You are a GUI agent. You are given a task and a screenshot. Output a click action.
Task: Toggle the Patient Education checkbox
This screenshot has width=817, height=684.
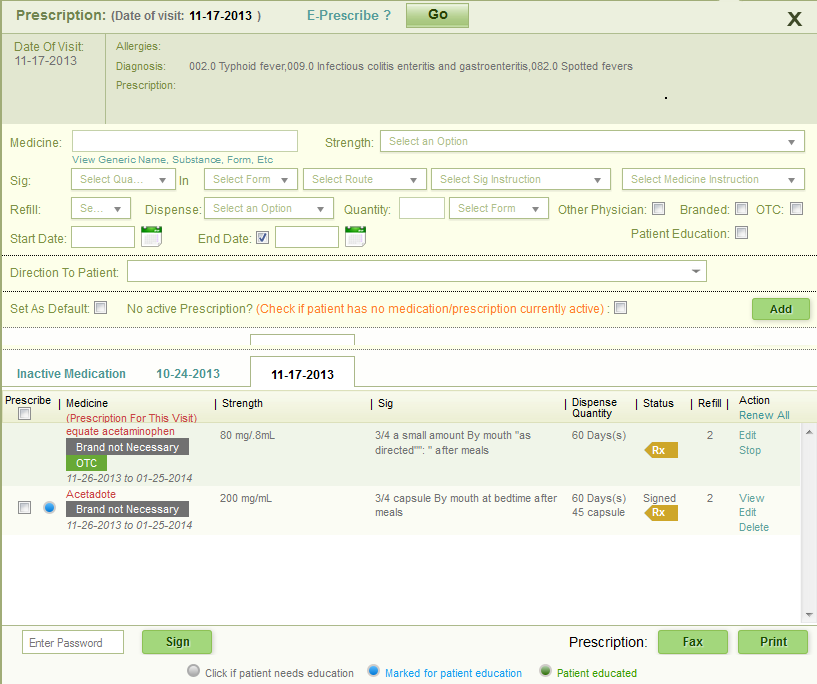pyautogui.click(x=741, y=233)
